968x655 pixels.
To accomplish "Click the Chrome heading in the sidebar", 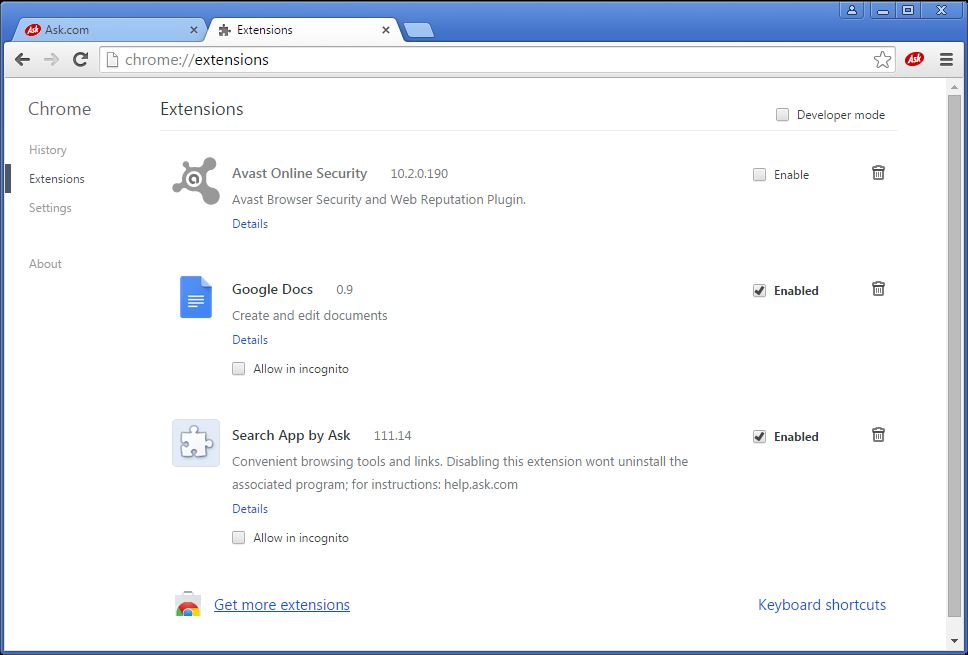I will click(59, 109).
